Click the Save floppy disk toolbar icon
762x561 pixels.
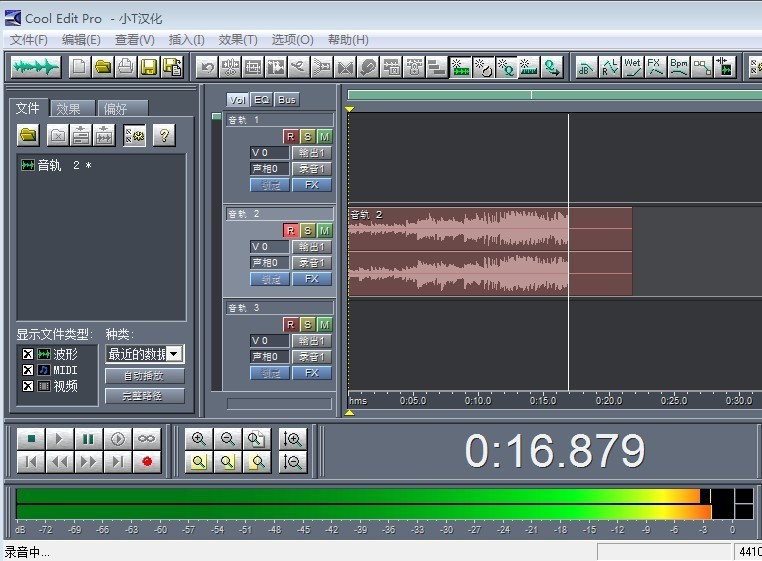pos(149,67)
